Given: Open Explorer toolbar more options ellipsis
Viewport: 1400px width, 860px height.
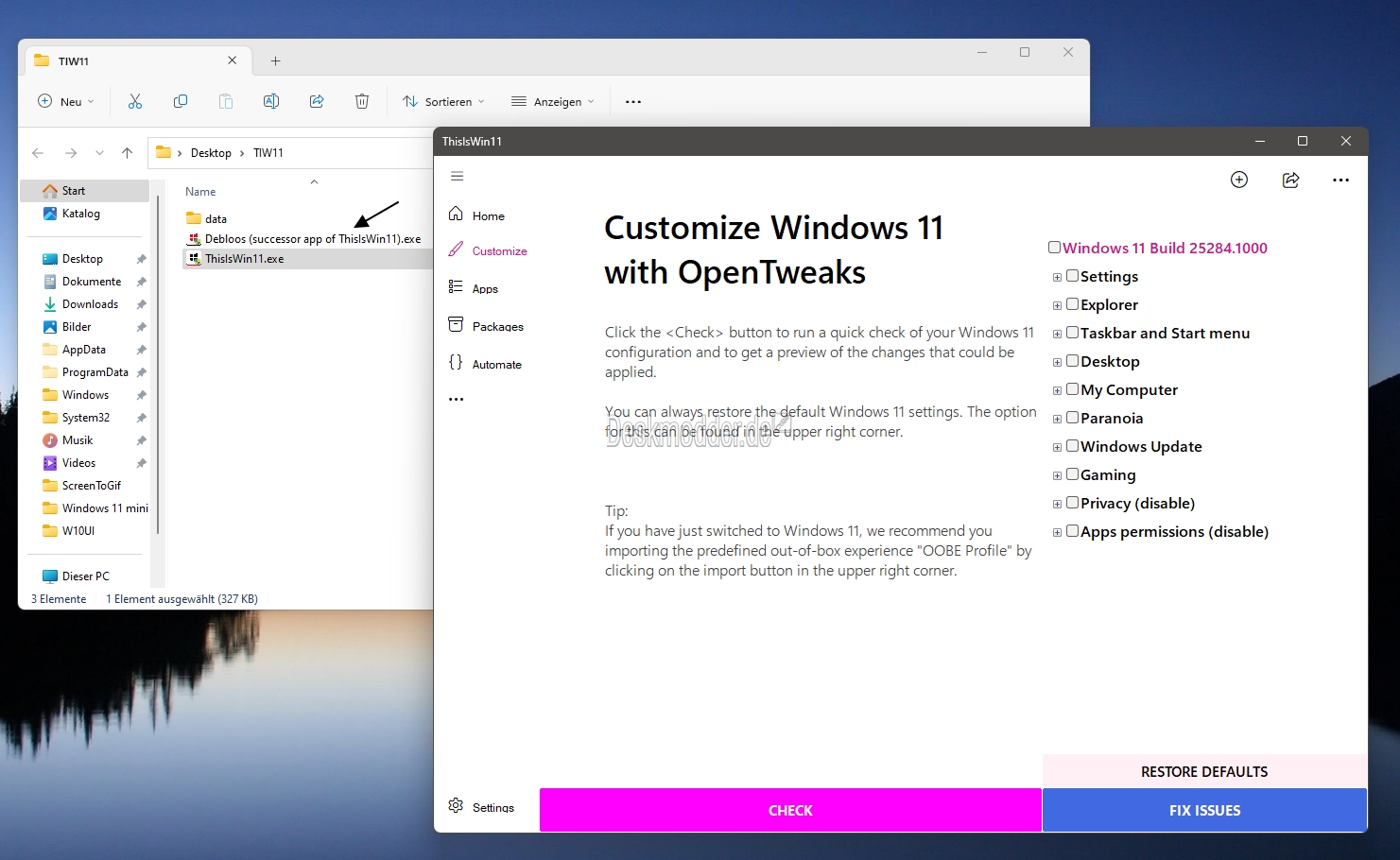Looking at the screenshot, I should pyautogui.click(x=633, y=101).
